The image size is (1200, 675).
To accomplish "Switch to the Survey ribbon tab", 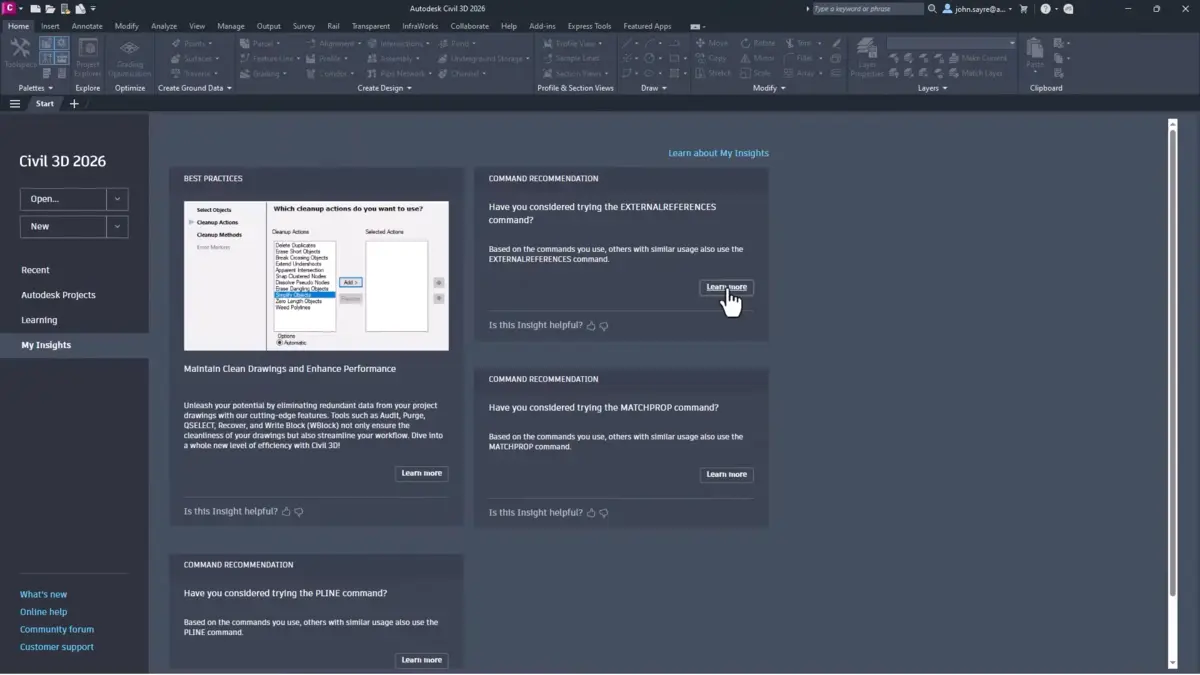I will 304,26.
